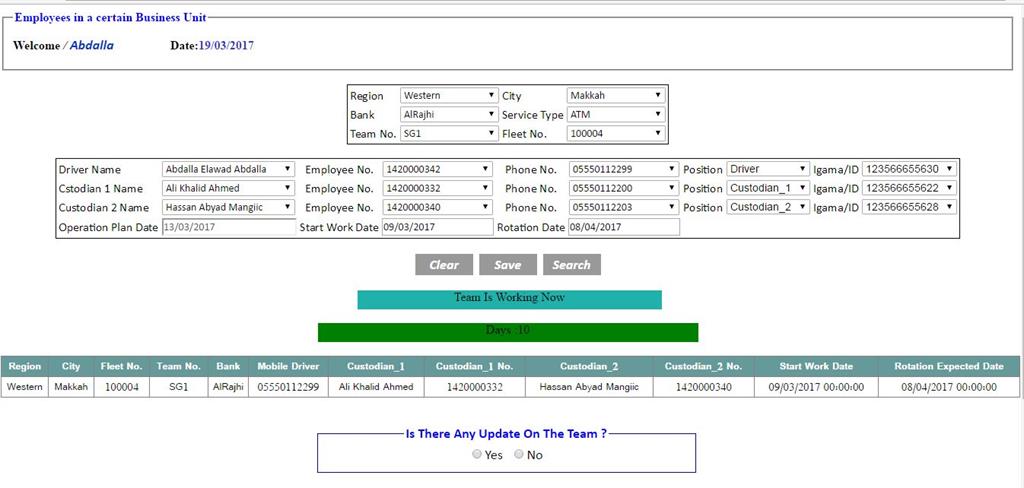Click the Start Work Date field
This screenshot has width=1024, height=488.
(438, 227)
